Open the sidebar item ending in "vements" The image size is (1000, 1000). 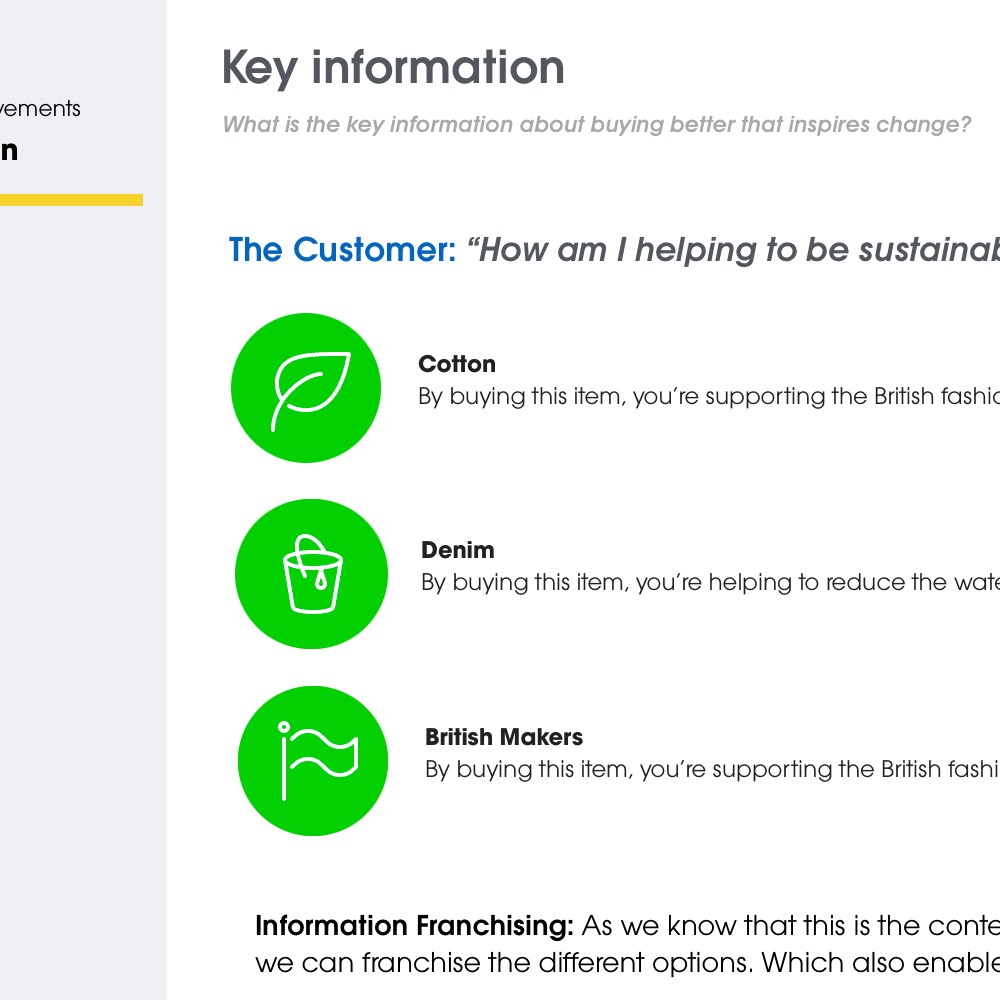pyautogui.click(x=40, y=108)
